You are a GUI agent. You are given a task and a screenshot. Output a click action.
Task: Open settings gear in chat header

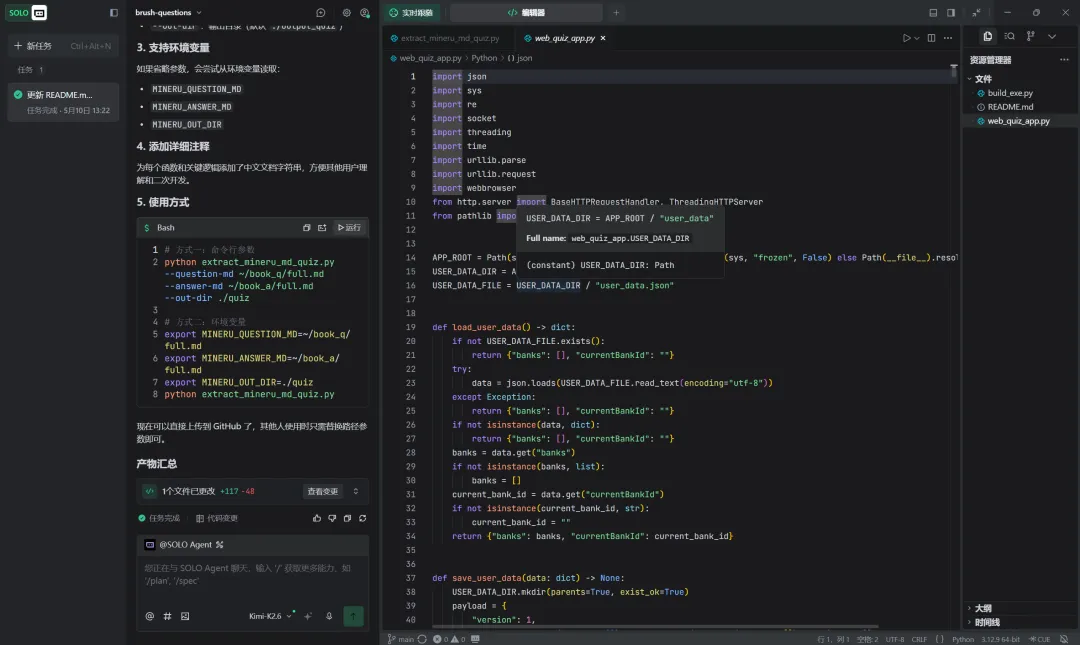[x=346, y=12]
